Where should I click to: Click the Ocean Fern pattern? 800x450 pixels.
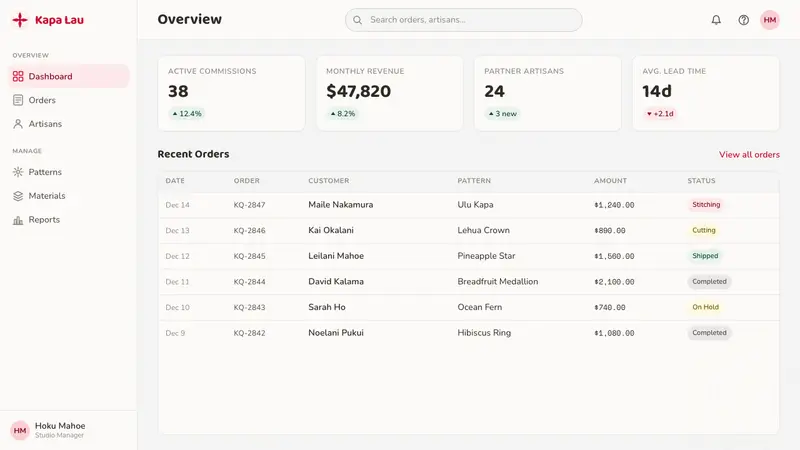[480, 307]
